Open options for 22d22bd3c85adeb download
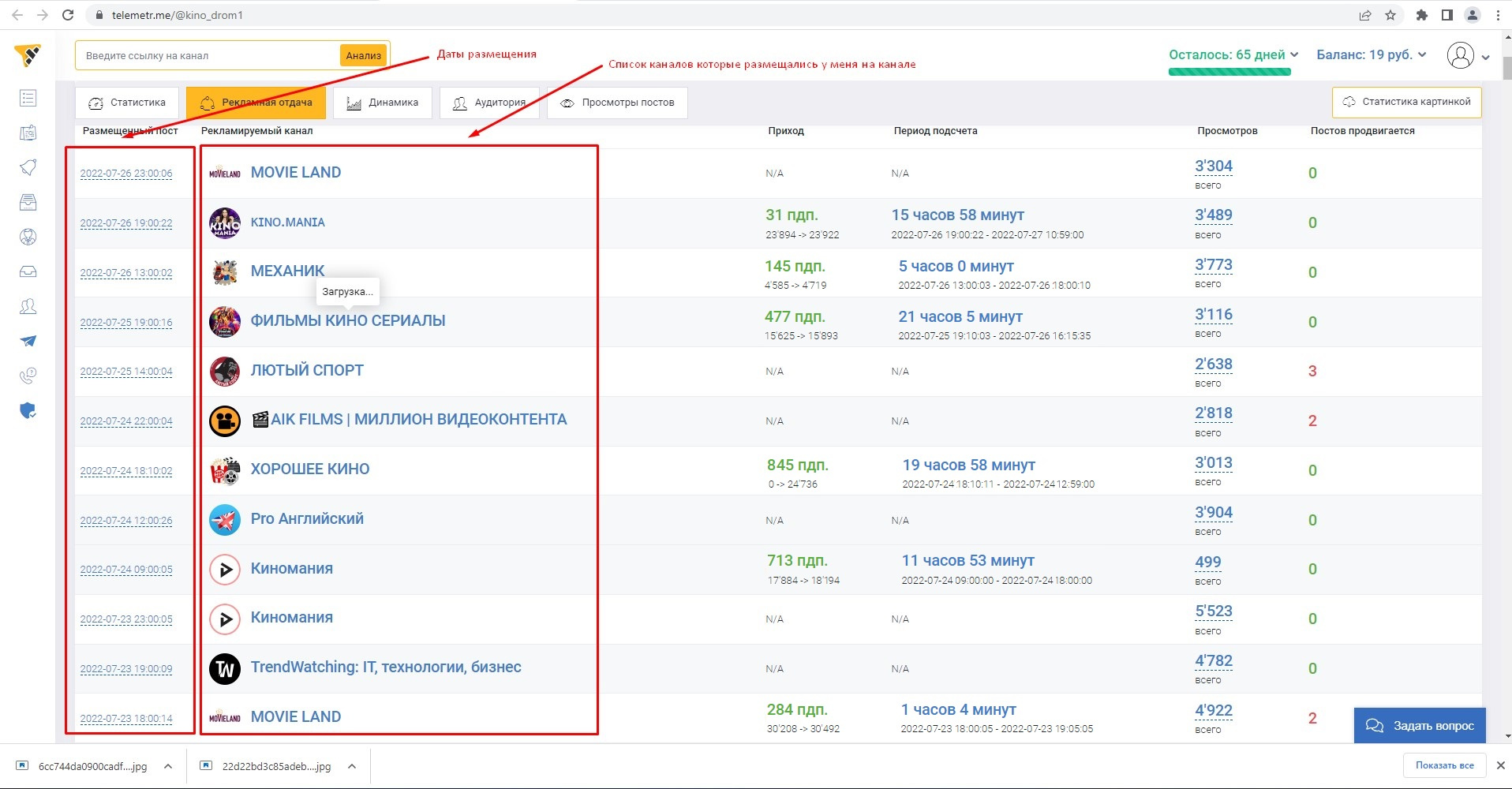The width and height of the screenshot is (1512, 789). [x=352, y=766]
